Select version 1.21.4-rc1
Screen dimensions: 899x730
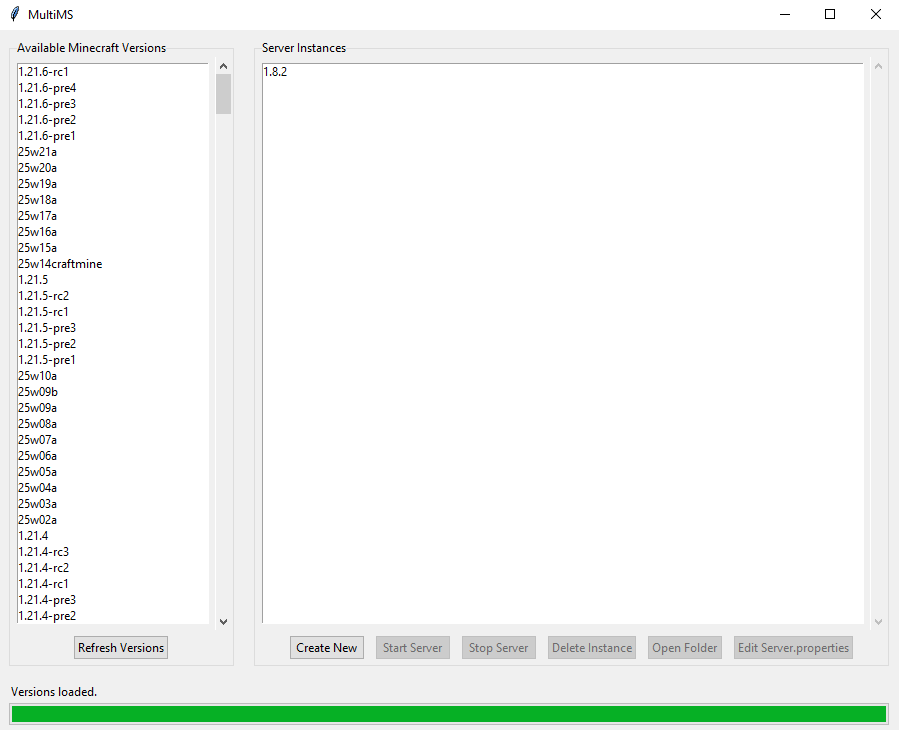(x=112, y=585)
